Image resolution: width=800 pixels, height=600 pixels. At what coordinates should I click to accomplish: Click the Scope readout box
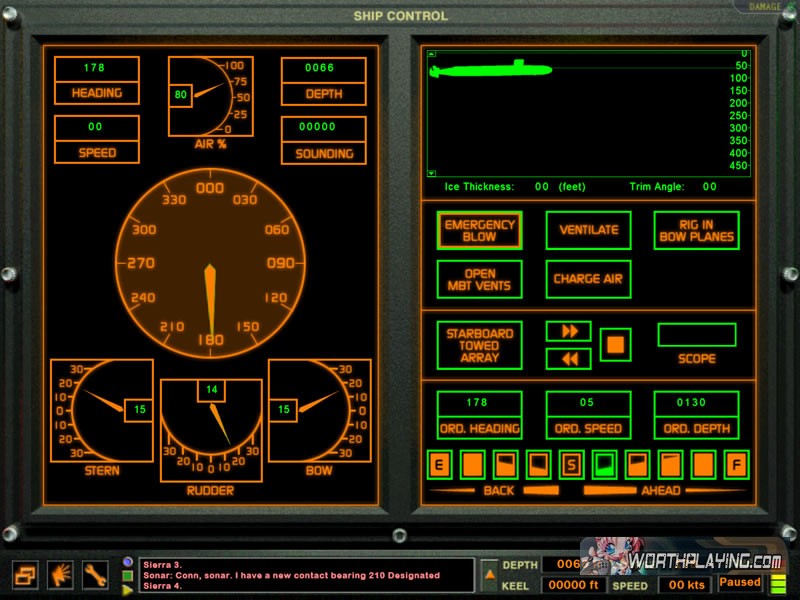pyautogui.click(x=696, y=335)
